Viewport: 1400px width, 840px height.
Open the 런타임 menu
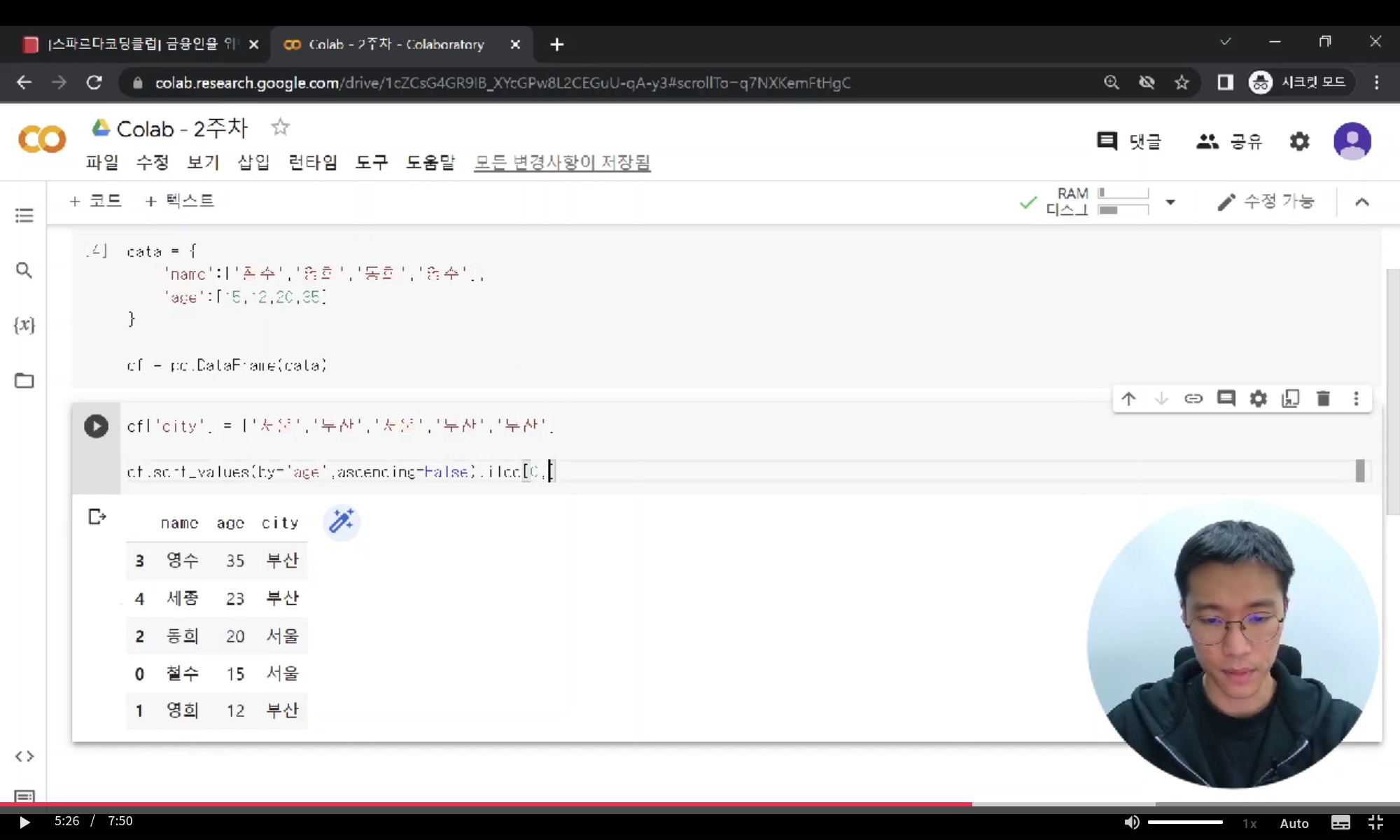313,162
